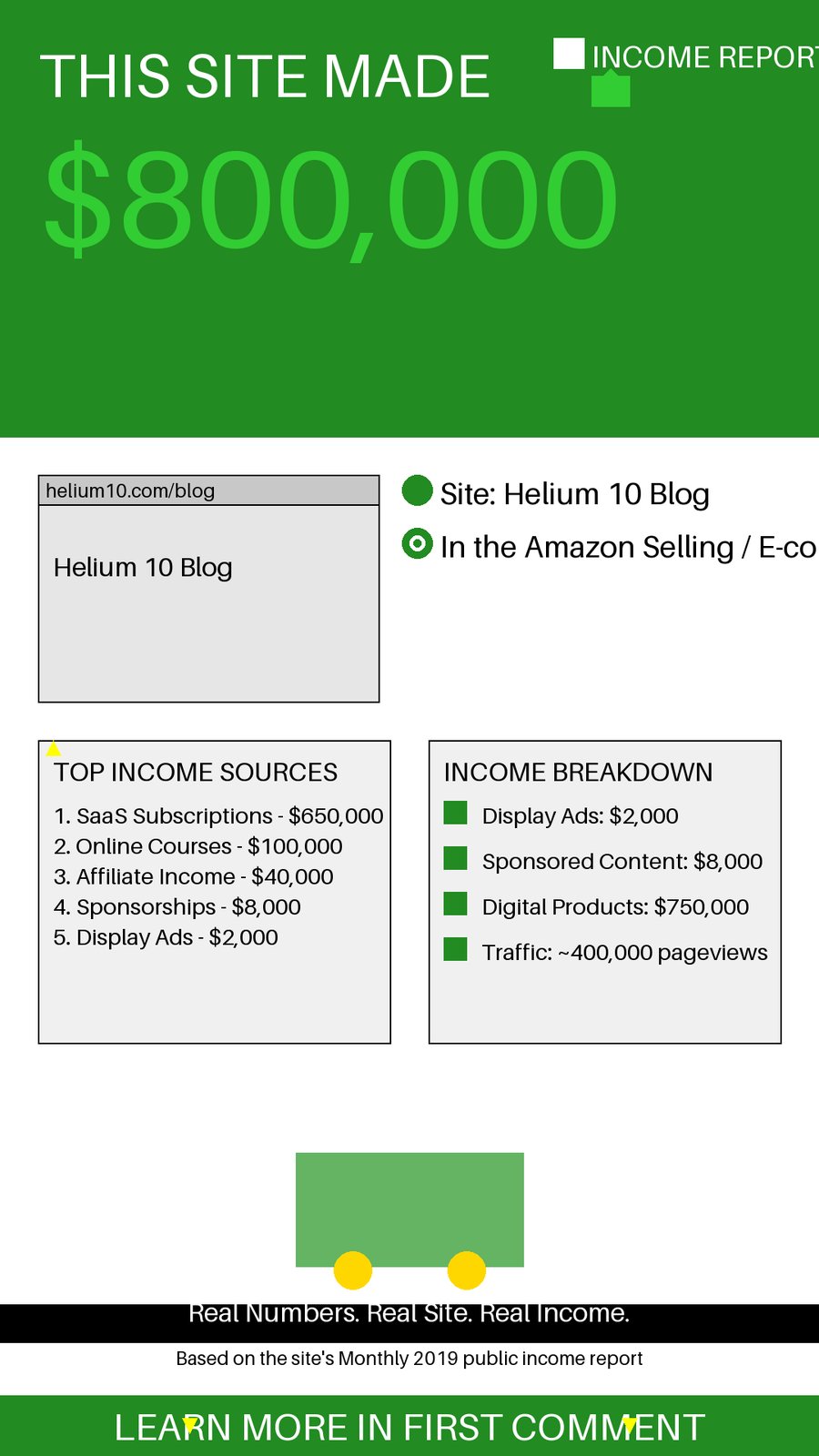Click Display Ads - $2,000 list row

[166, 937]
